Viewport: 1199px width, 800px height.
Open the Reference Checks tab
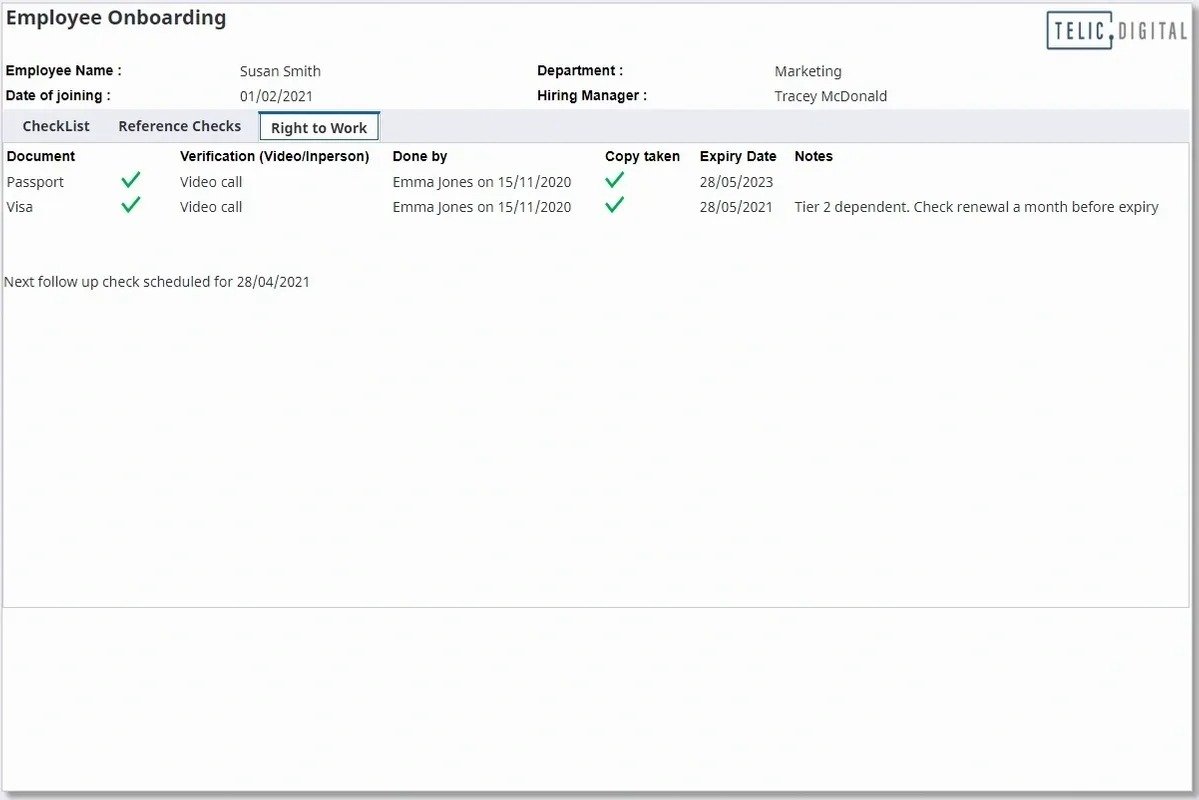[x=179, y=126]
